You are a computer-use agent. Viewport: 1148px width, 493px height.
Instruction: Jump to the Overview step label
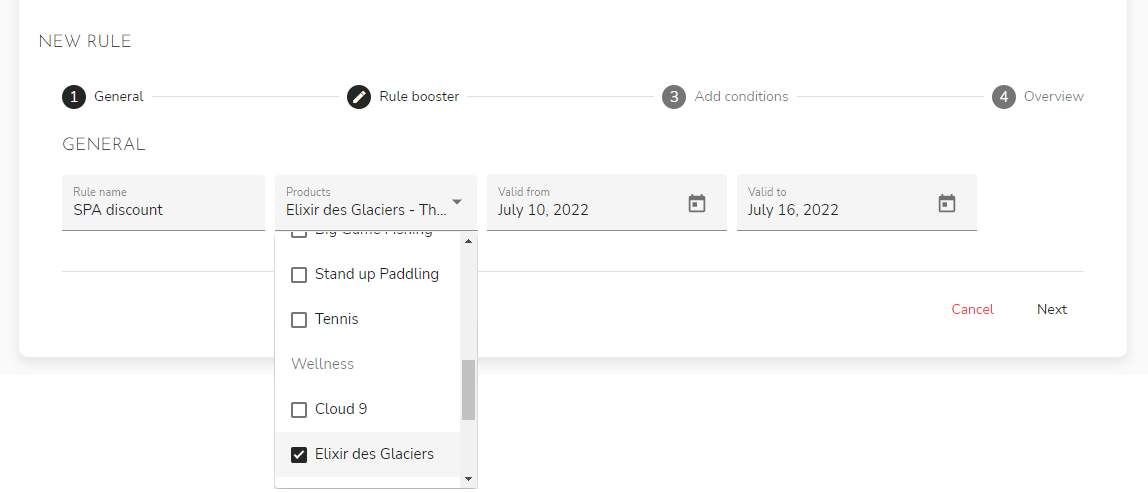[x=1053, y=97]
